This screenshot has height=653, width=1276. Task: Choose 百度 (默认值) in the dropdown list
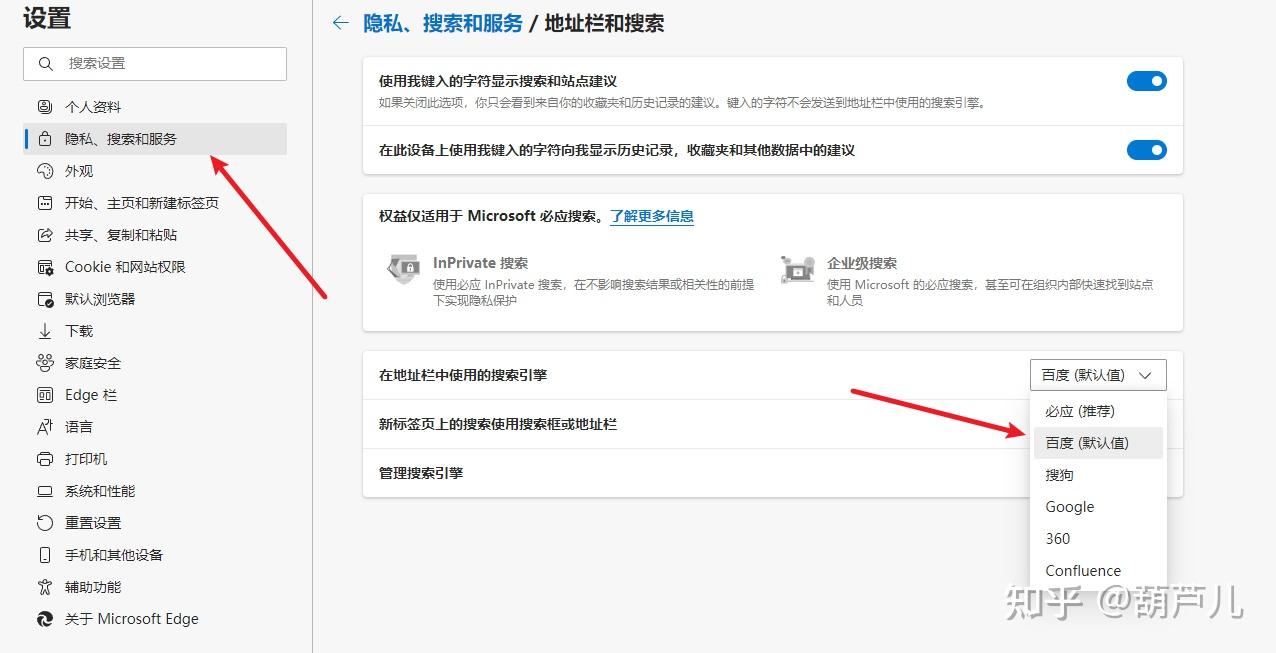(1098, 443)
